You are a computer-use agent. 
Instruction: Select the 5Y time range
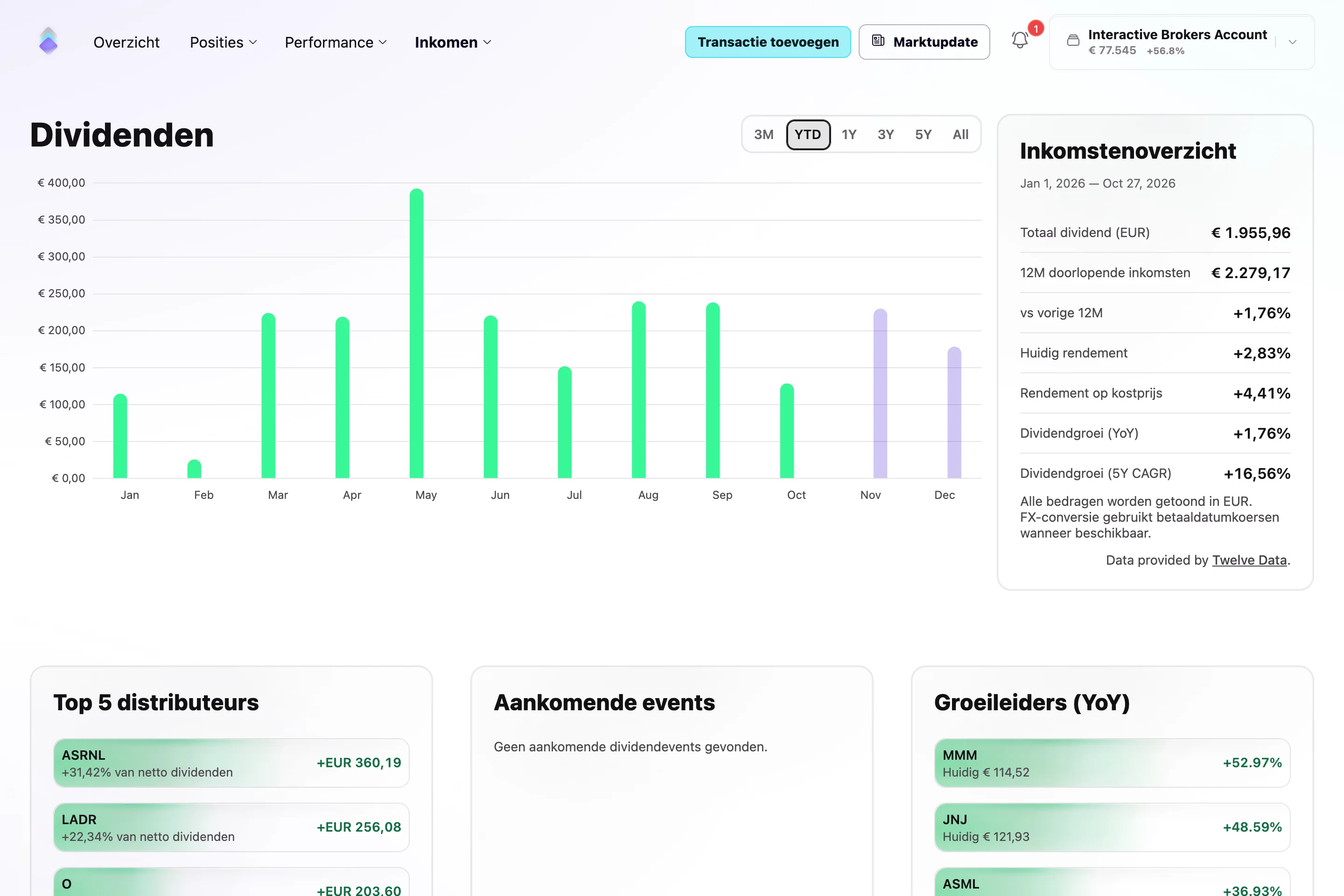click(924, 134)
